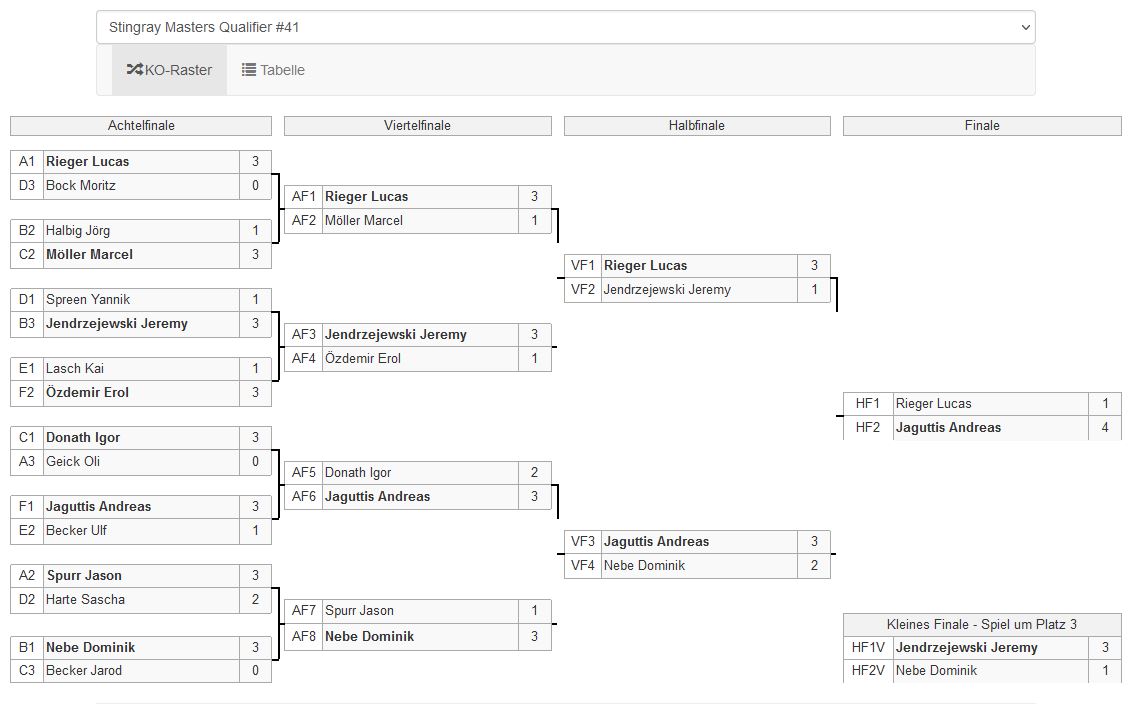Select Nebe Dominik in the Halbfinale
Screen dimensions: 1128x708
click(x=644, y=566)
